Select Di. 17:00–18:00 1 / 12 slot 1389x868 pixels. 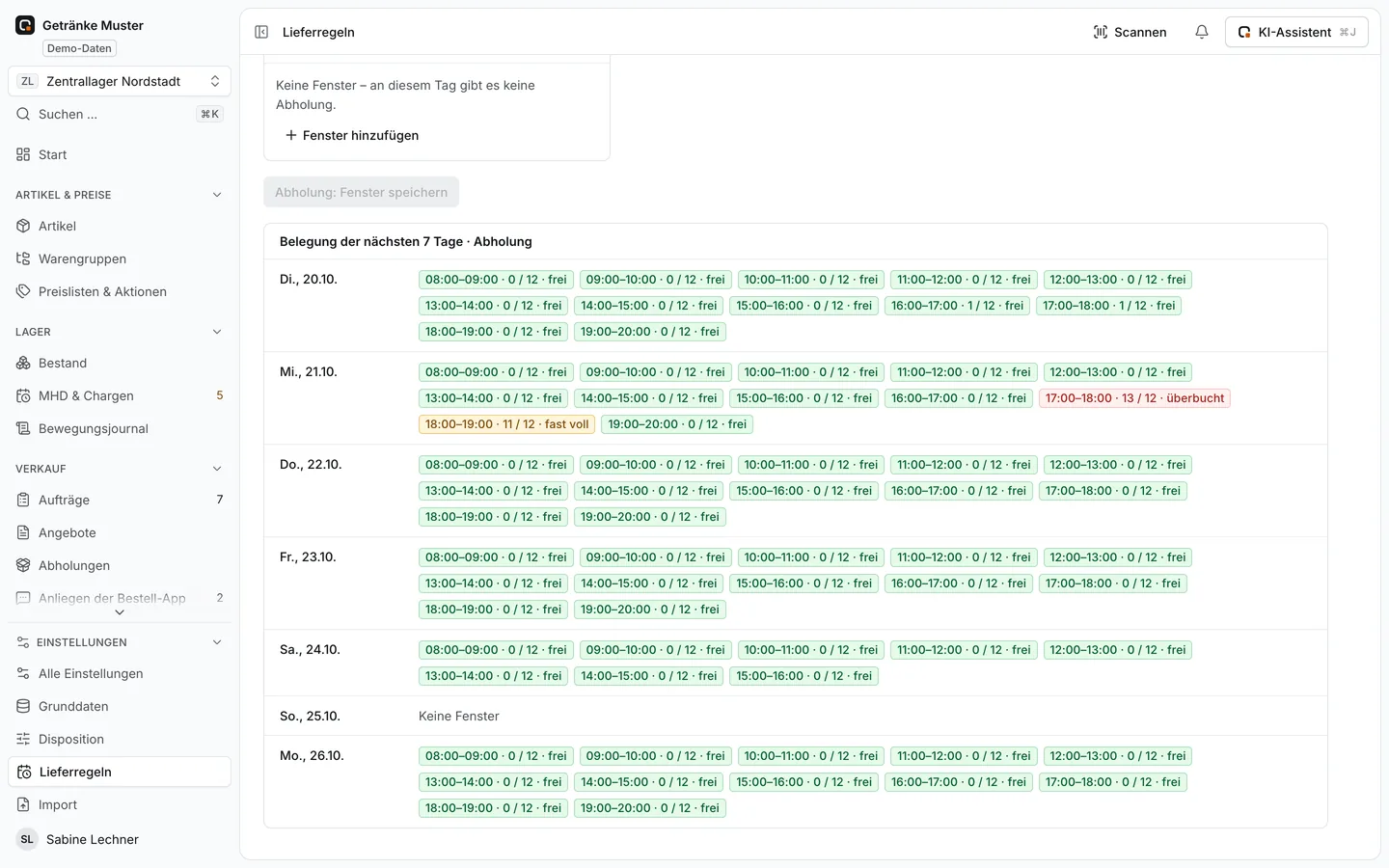pos(1109,306)
